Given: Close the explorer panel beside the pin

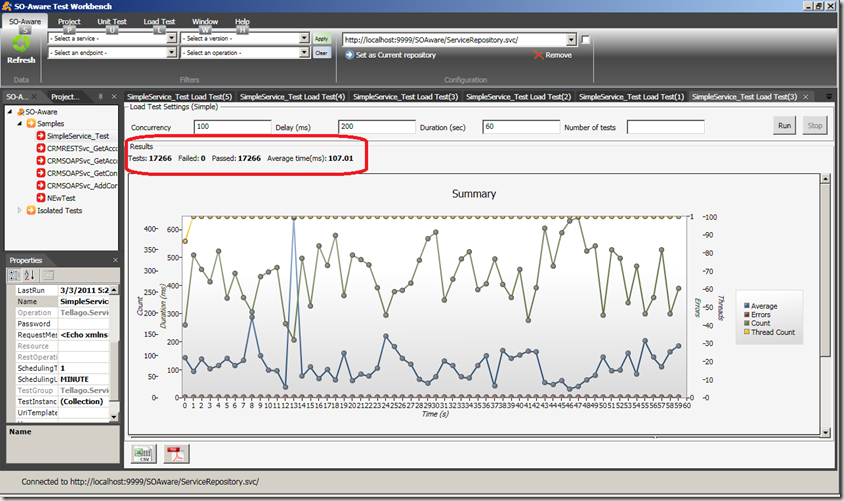Looking at the screenshot, I should pyautogui.click(x=114, y=97).
